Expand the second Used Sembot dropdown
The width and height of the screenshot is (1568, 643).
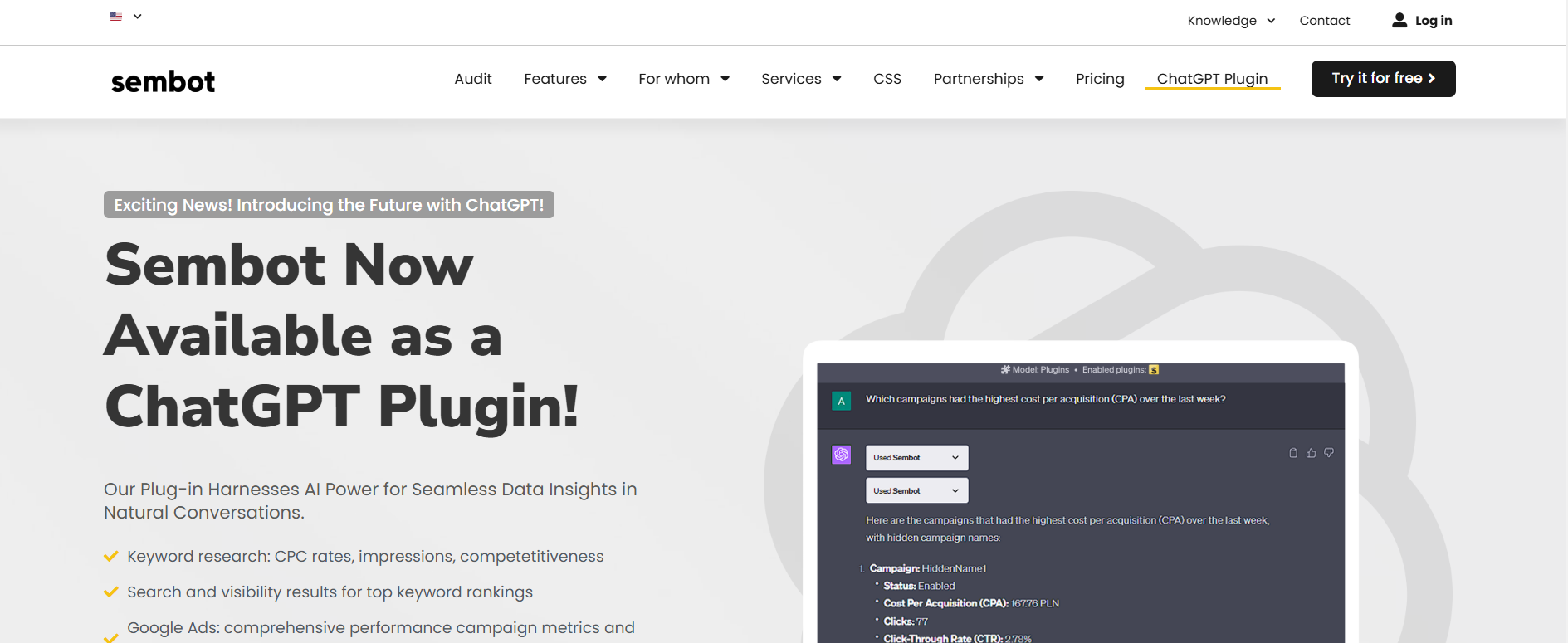pos(916,491)
